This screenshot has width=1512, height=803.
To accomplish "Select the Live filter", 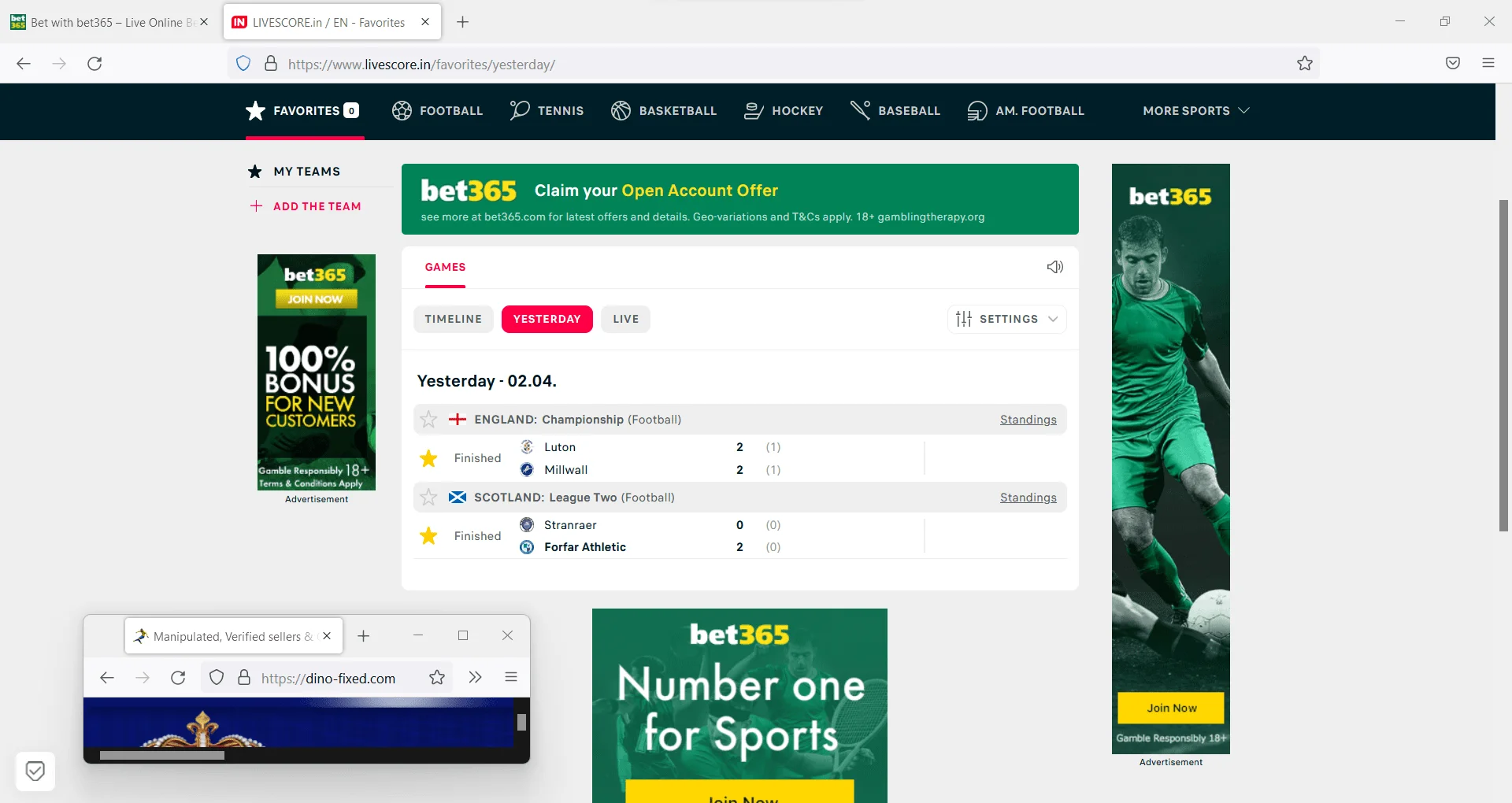I will tap(625, 319).
